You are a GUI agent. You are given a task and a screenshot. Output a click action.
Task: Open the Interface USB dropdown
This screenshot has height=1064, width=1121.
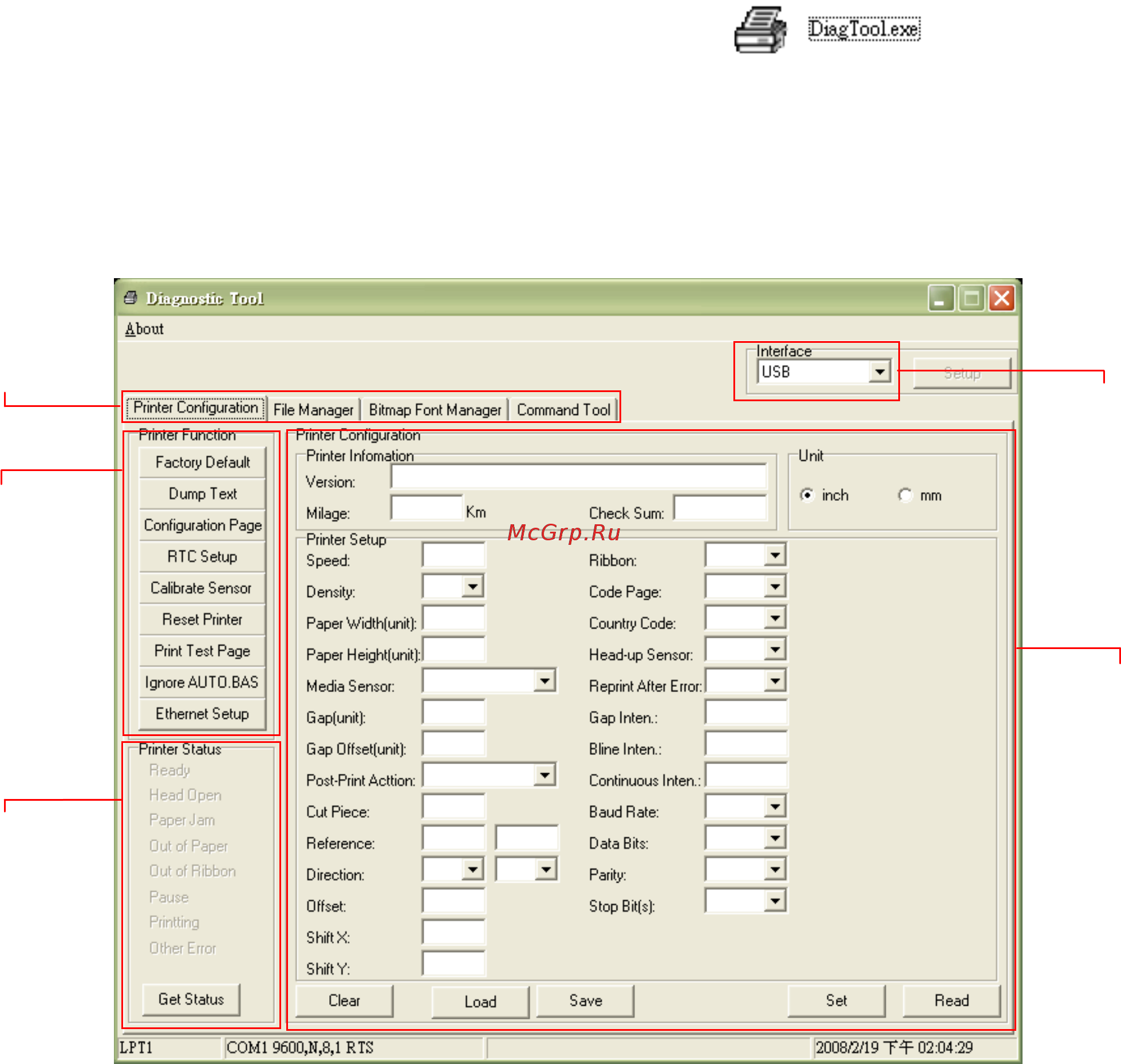[880, 372]
